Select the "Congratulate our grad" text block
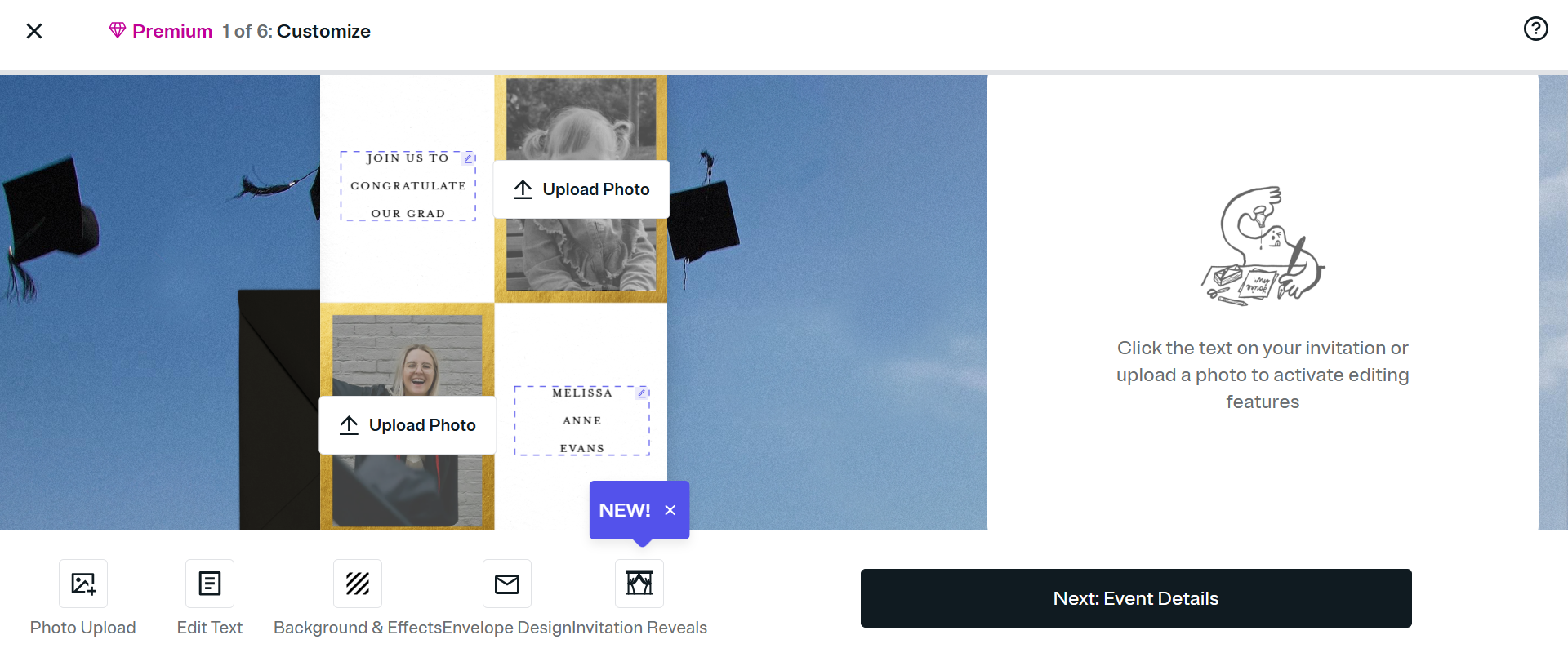 408,186
